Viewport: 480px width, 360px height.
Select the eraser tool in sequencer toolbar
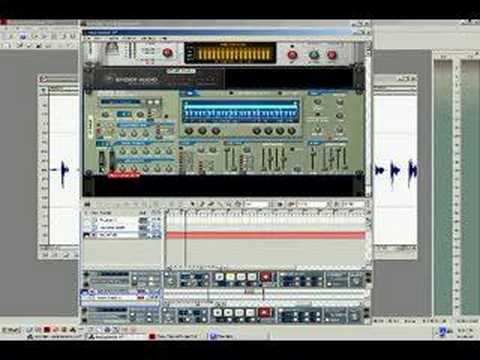pyautogui.click(x=211, y=204)
